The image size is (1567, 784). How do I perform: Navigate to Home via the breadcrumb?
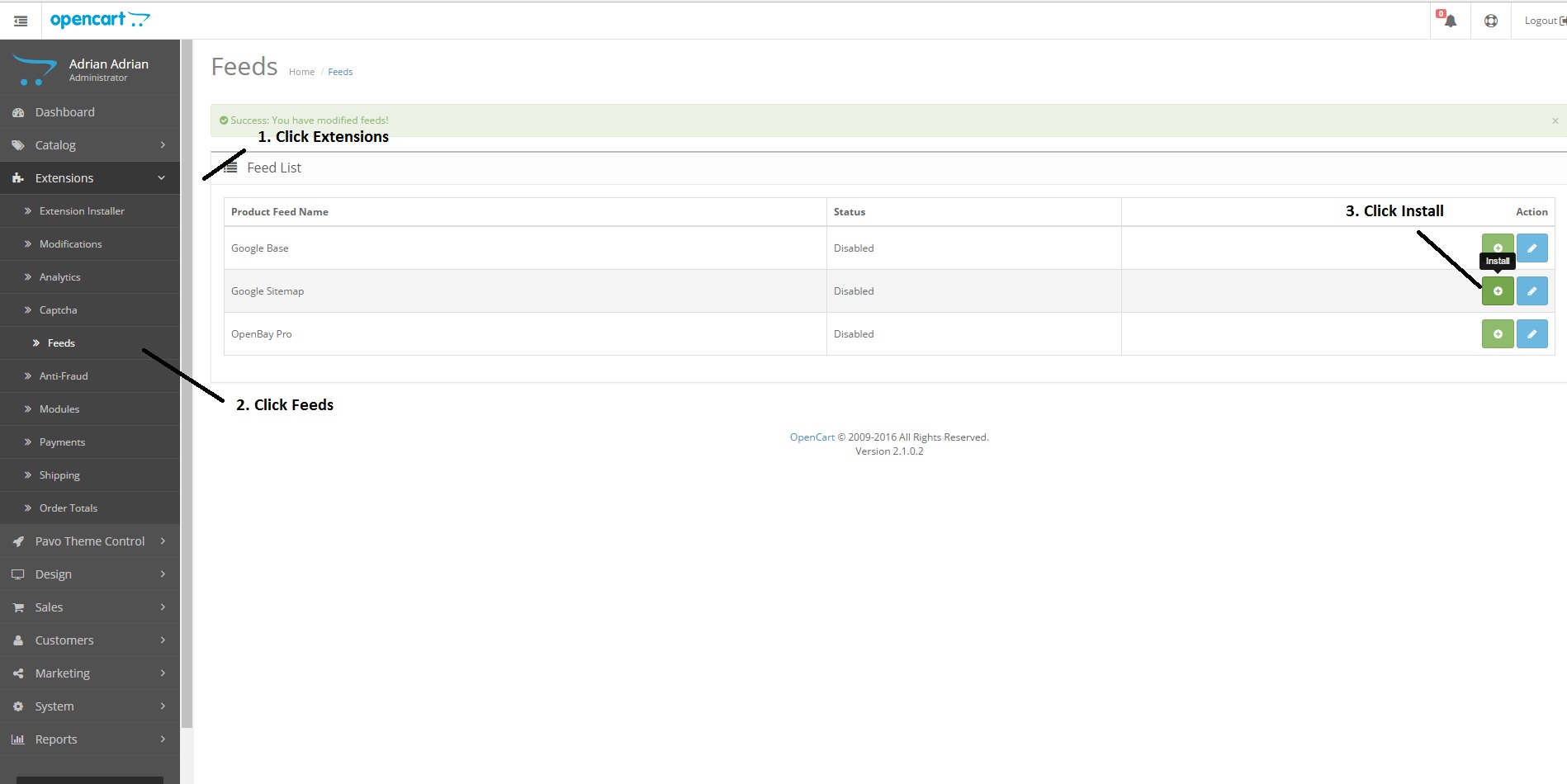pyautogui.click(x=301, y=71)
